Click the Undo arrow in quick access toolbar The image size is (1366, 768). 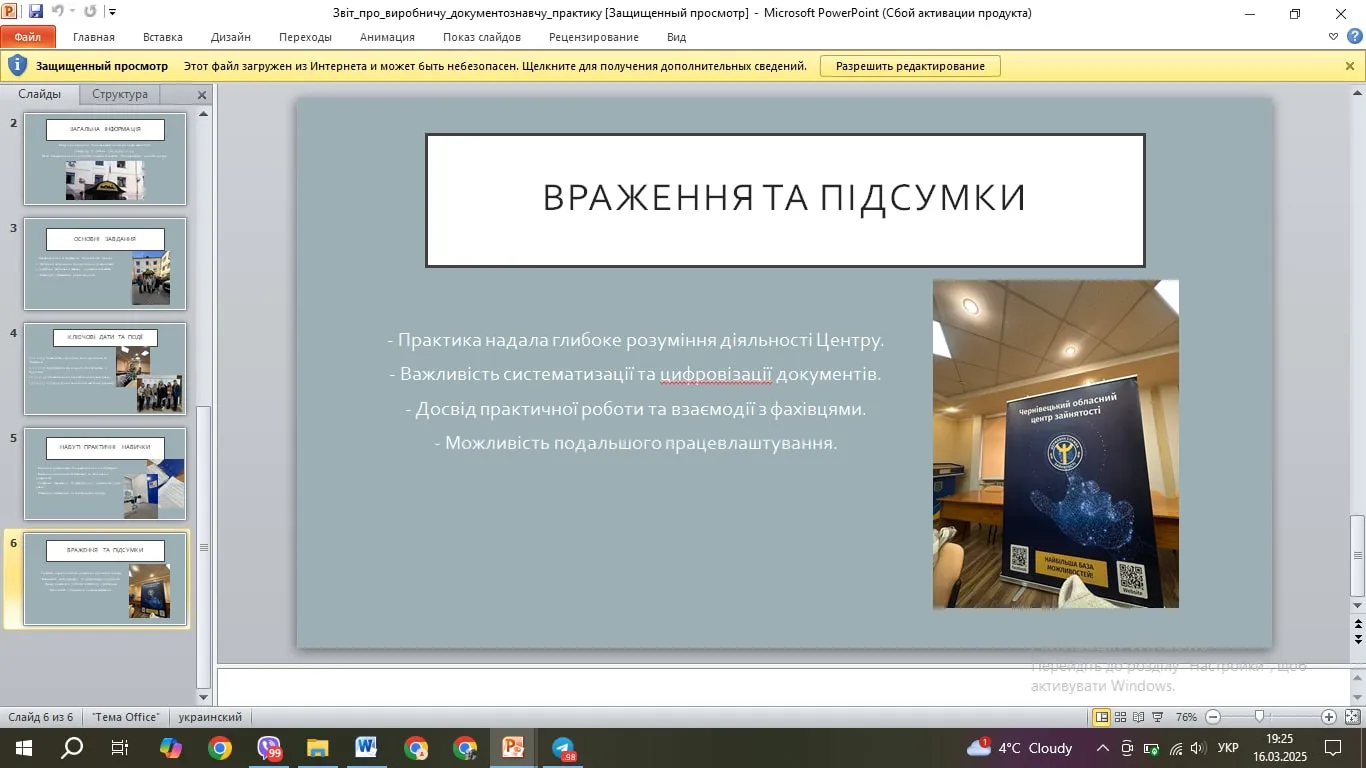[x=57, y=12]
